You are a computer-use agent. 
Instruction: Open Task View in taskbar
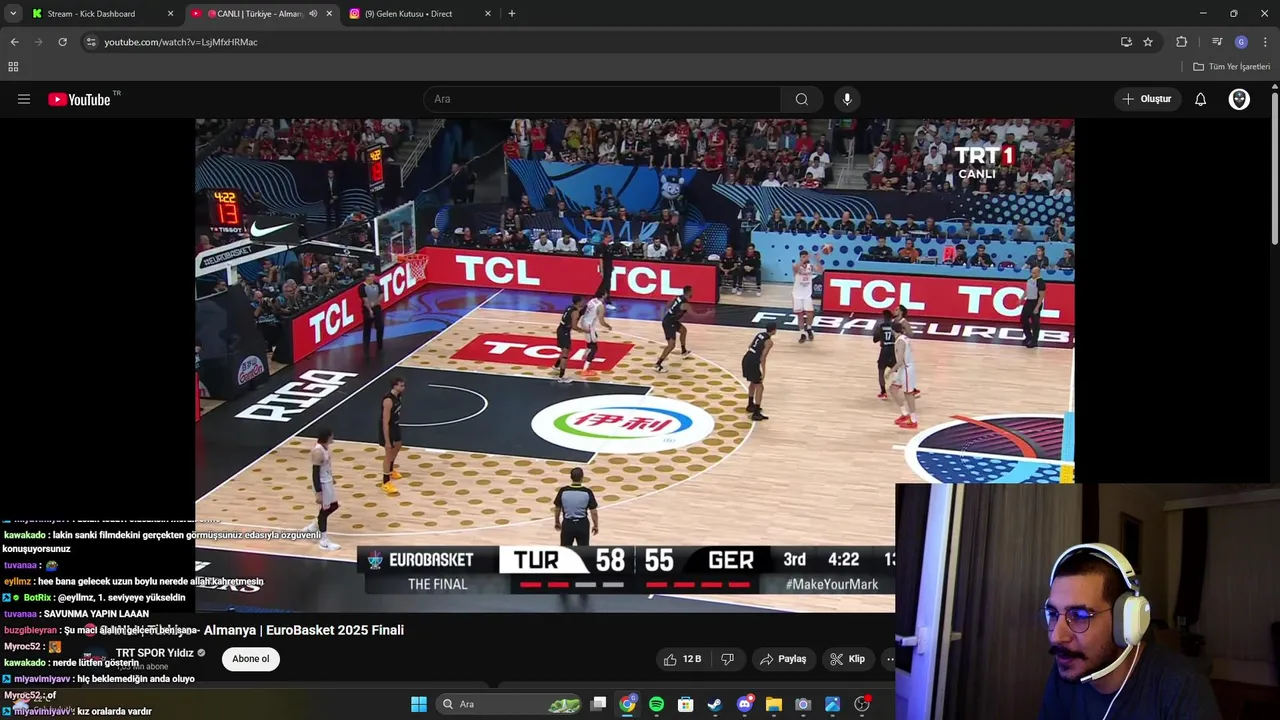coord(598,704)
